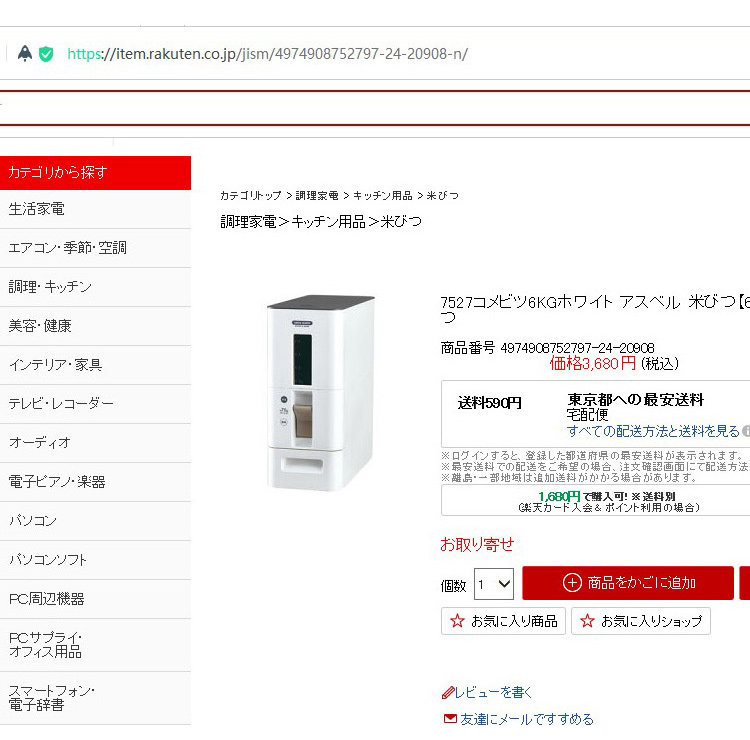The width and height of the screenshot is (750, 740).
Task: Click the pencil icon beside レビューを書く
Action: [x=447, y=692]
